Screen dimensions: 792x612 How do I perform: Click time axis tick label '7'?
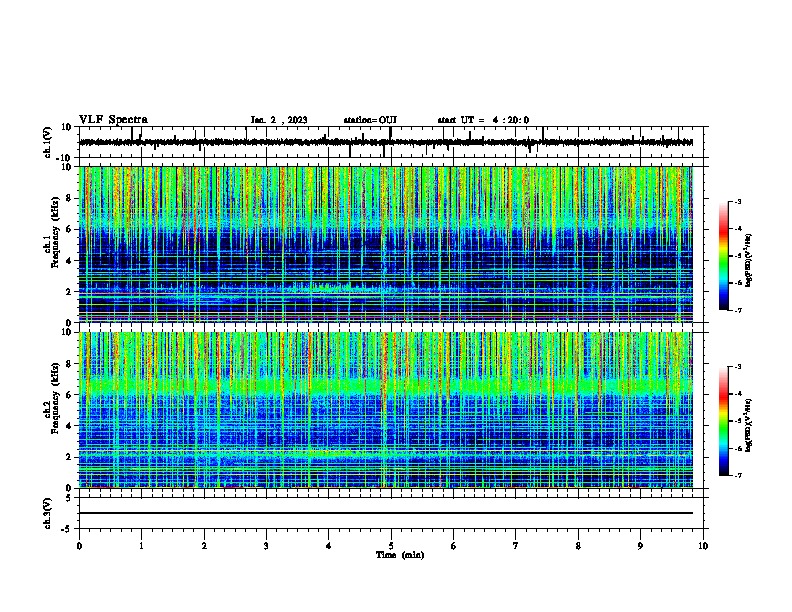pyautogui.click(x=516, y=546)
